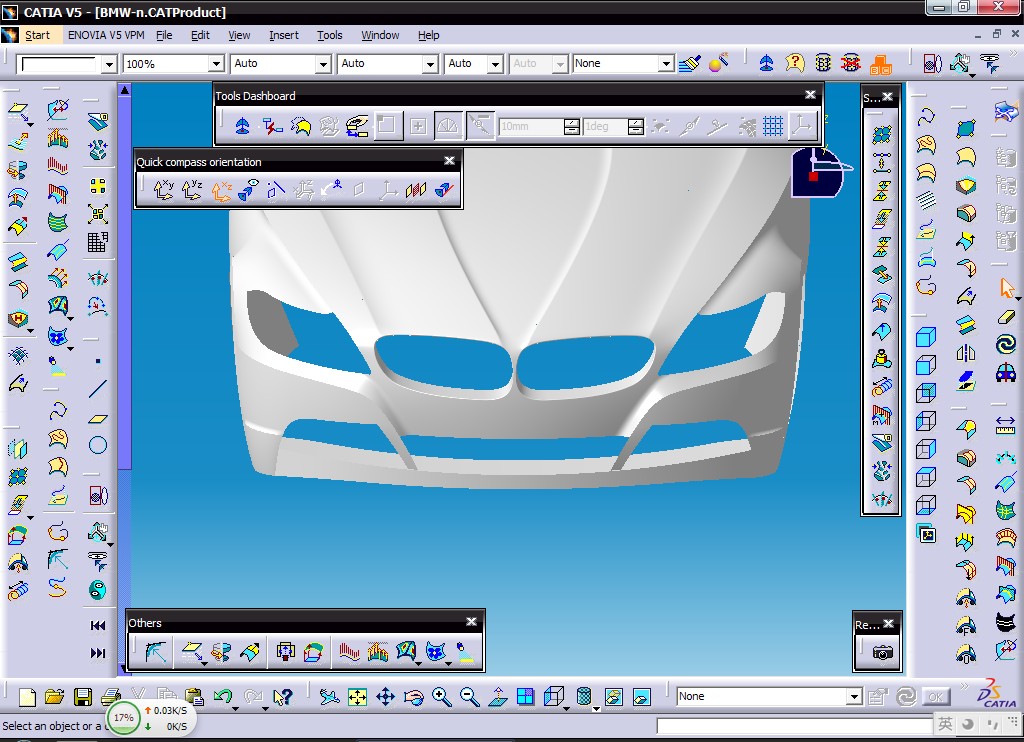Image resolution: width=1024 pixels, height=742 pixels.
Task: Click the New document icon
Action: click(27, 697)
